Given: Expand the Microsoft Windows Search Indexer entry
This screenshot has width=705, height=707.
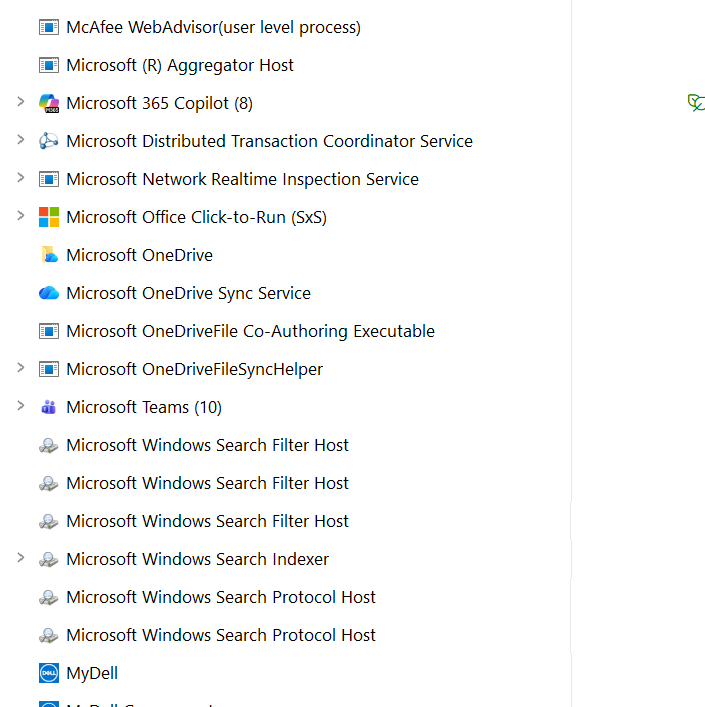Looking at the screenshot, I should pos(20,558).
